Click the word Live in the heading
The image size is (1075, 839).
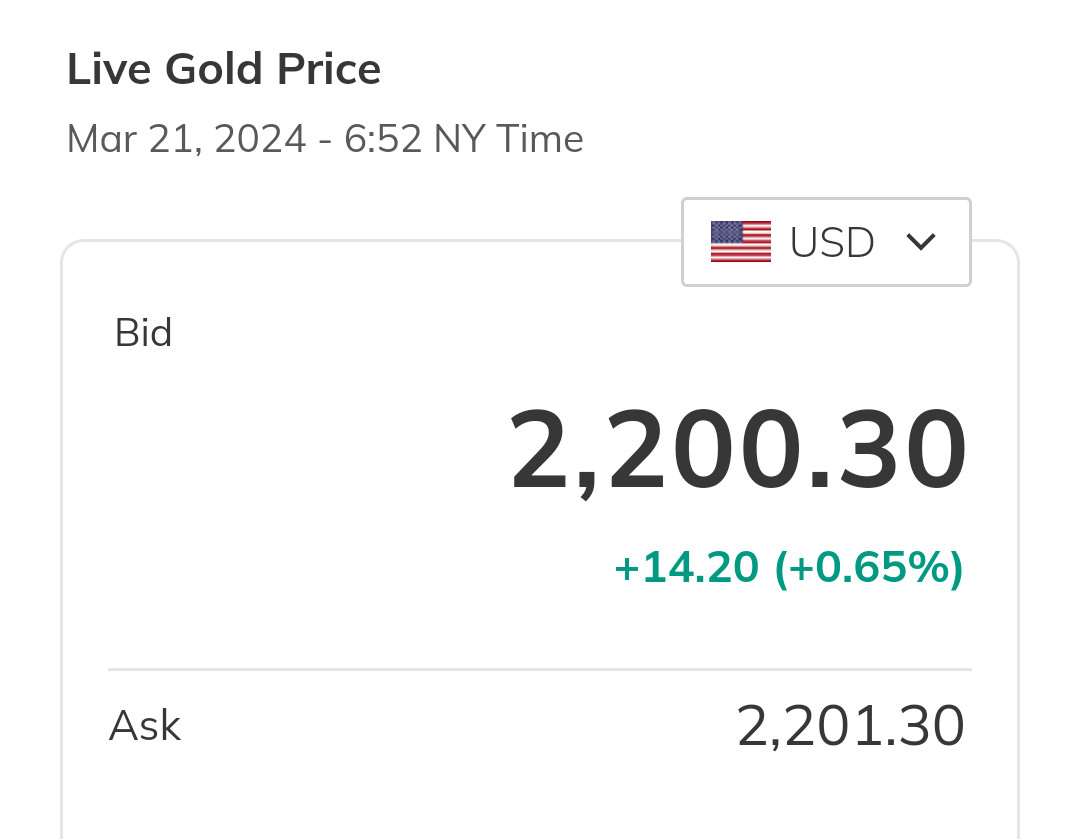pos(109,70)
